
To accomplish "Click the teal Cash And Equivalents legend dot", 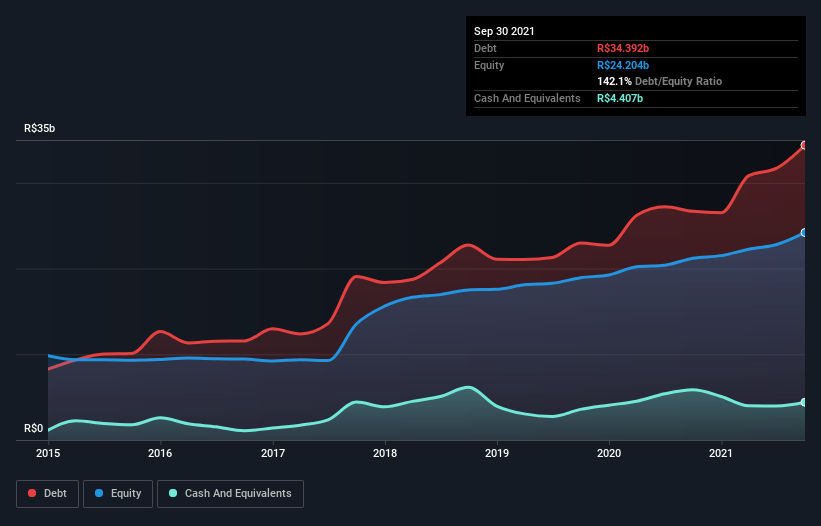I will (173, 493).
